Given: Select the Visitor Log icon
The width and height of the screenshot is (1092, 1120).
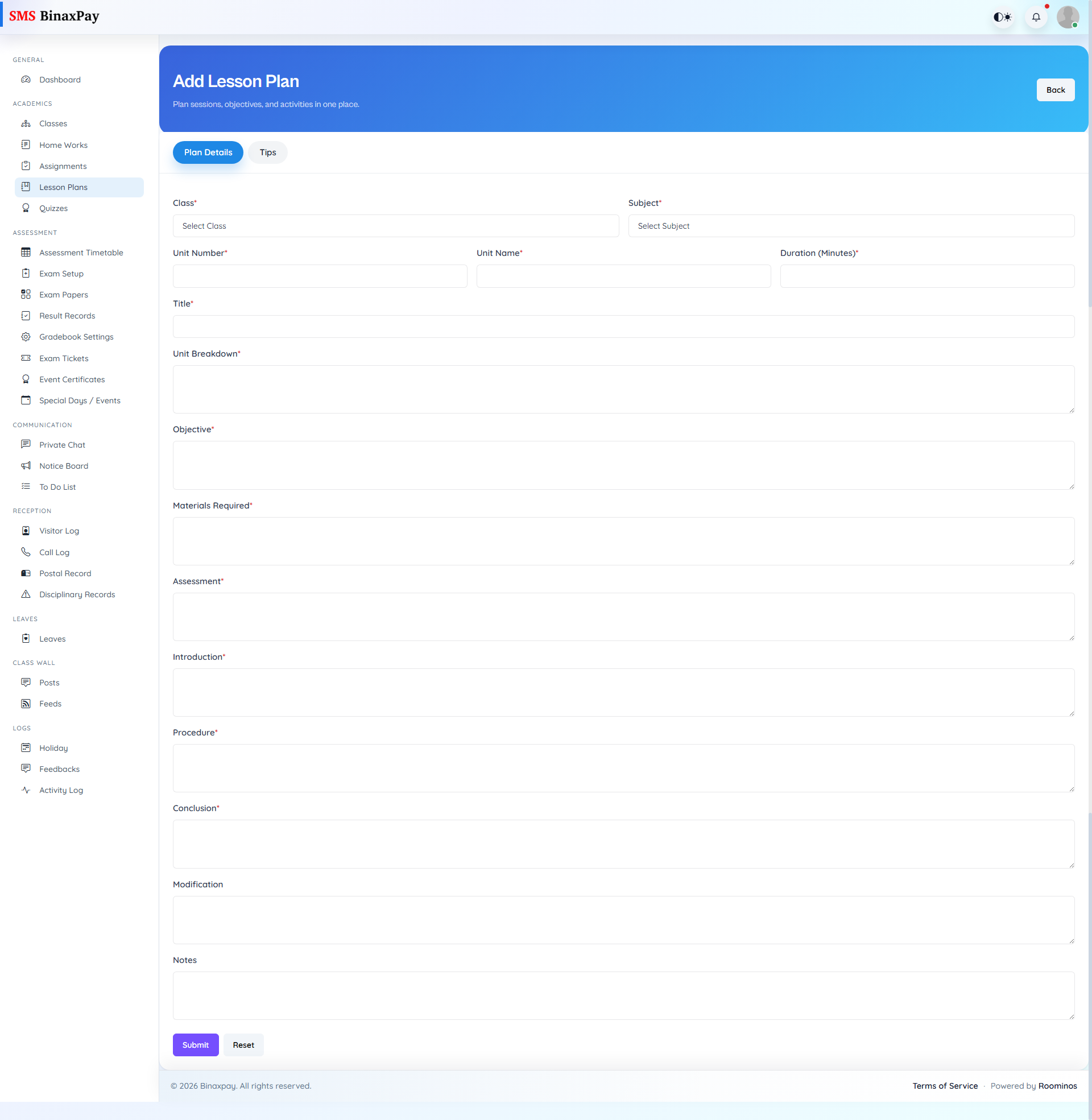Looking at the screenshot, I should (x=26, y=531).
